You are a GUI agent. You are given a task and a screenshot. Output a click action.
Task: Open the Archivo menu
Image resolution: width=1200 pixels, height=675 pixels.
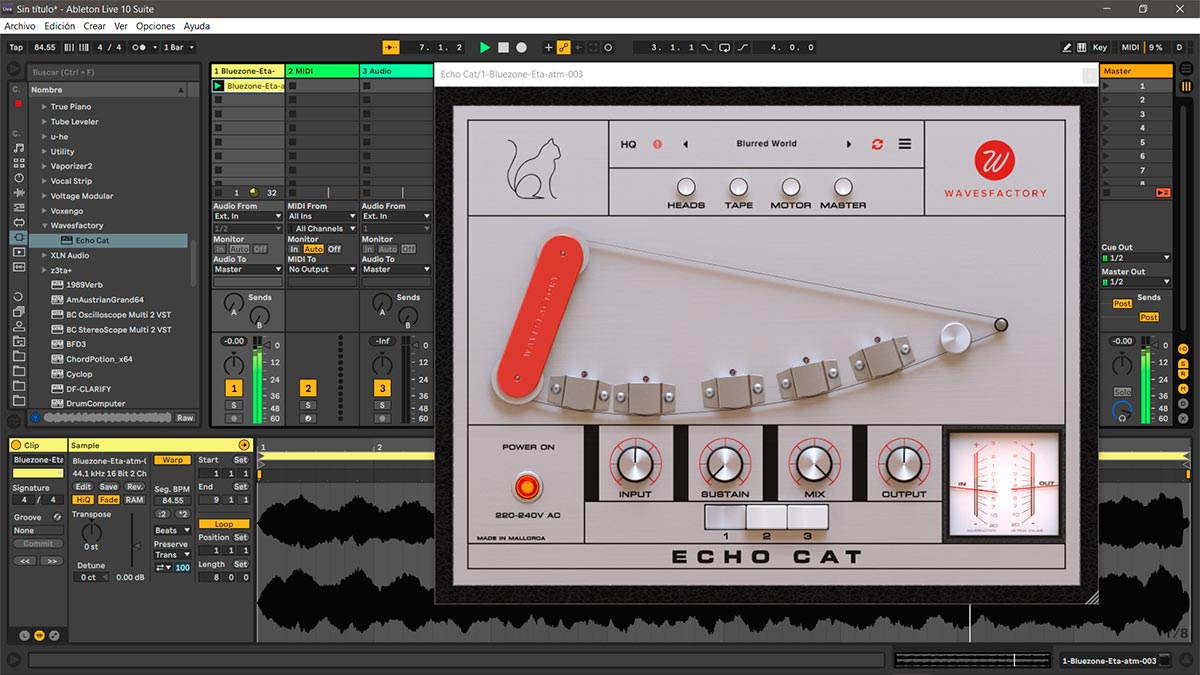(20, 26)
